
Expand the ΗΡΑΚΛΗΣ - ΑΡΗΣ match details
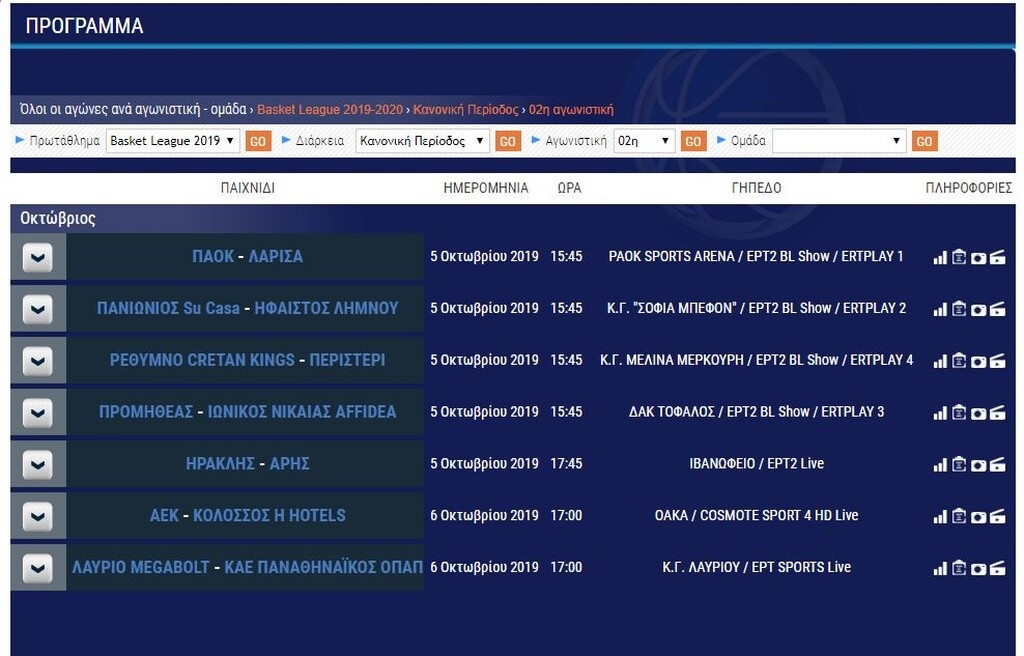coord(37,464)
